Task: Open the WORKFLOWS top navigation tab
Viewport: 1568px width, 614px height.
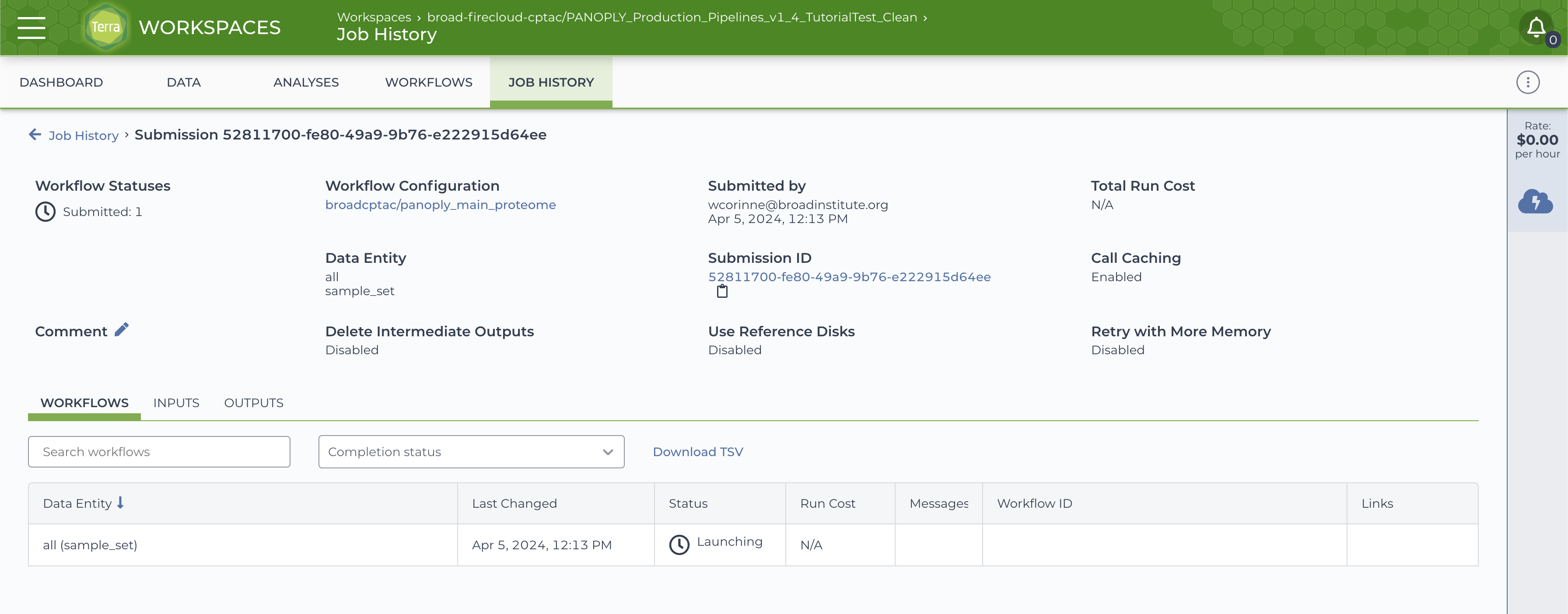Action: coord(428,82)
